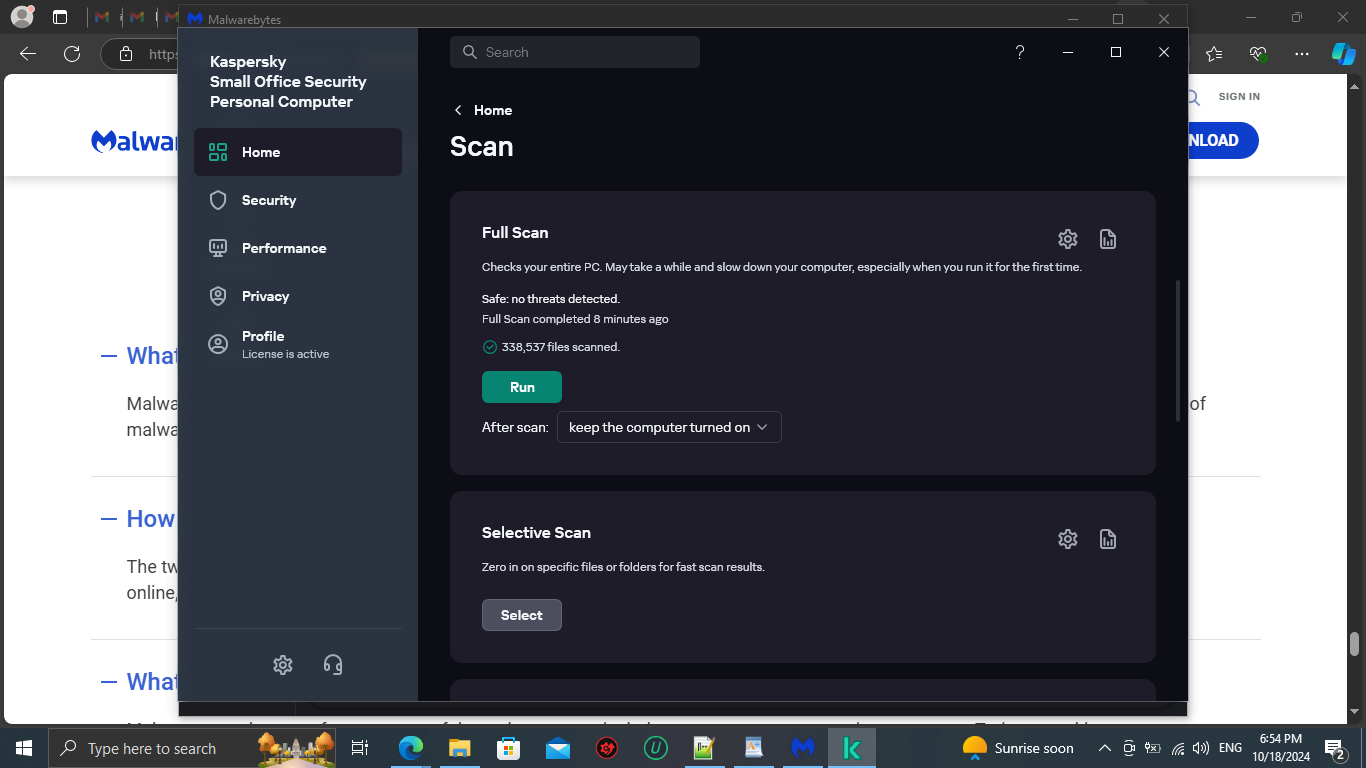
Task: Open Kaspersky support headset icon
Action: click(x=333, y=665)
